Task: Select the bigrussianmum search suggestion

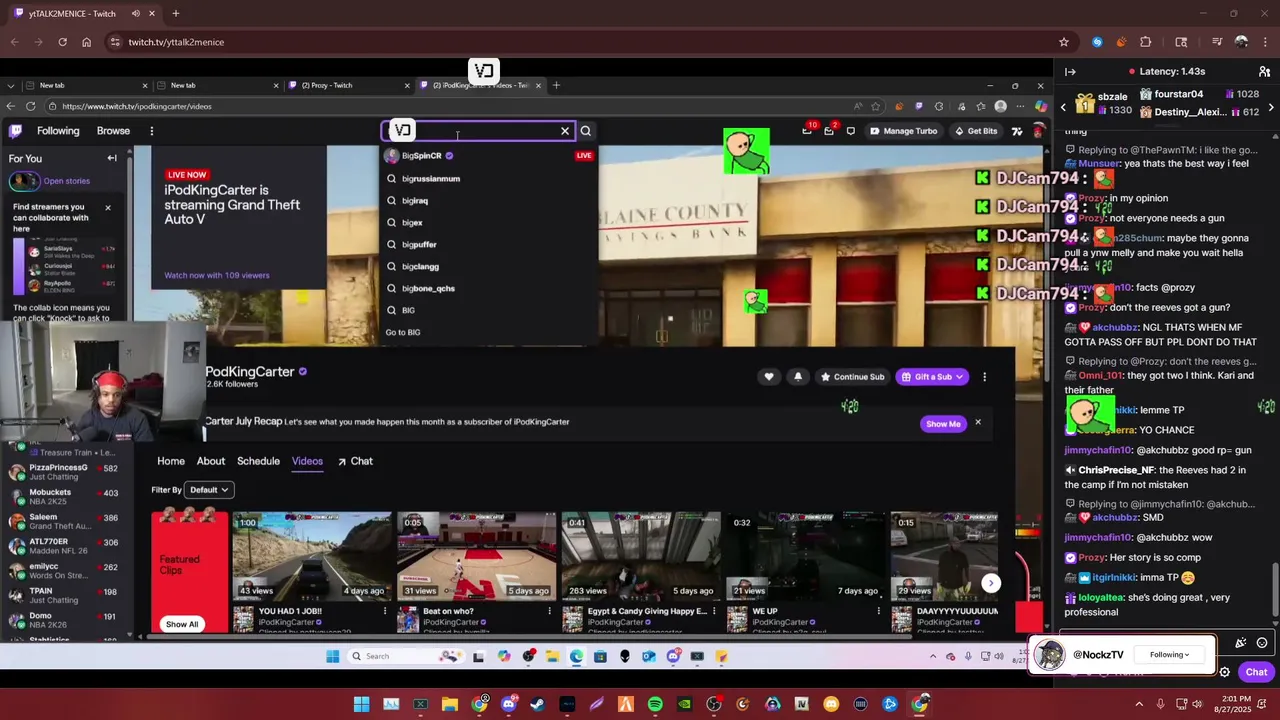Action: tap(489, 178)
